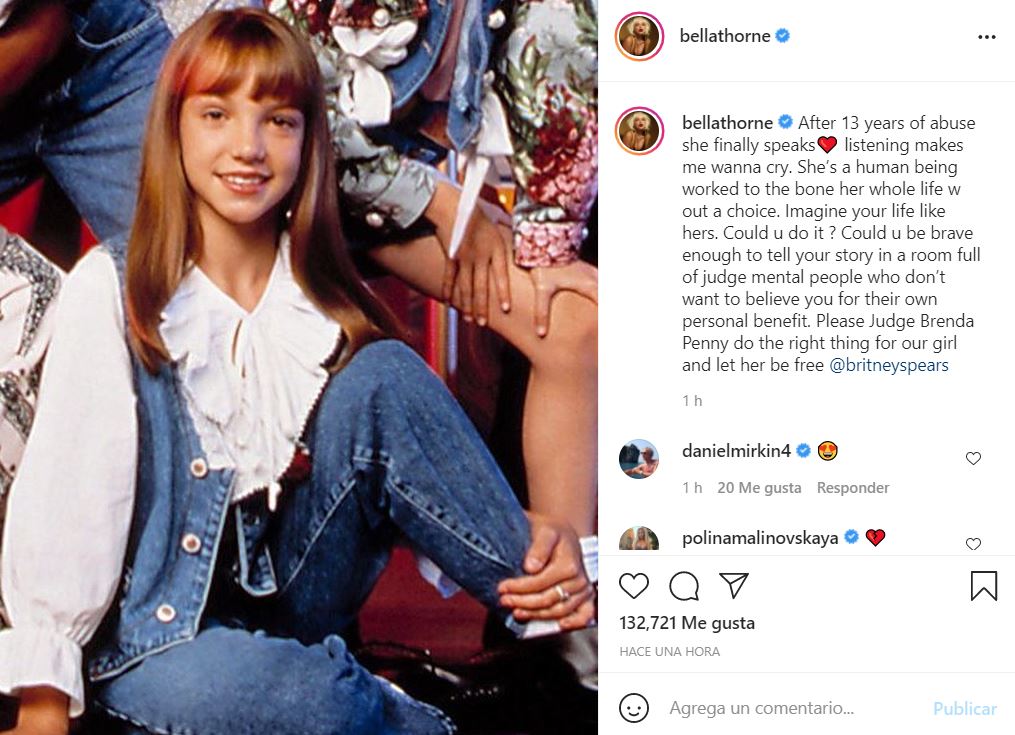This screenshot has width=1015, height=735.
Task: Like danielmirkin4's comment with the heart
Action: click(x=973, y=458)
